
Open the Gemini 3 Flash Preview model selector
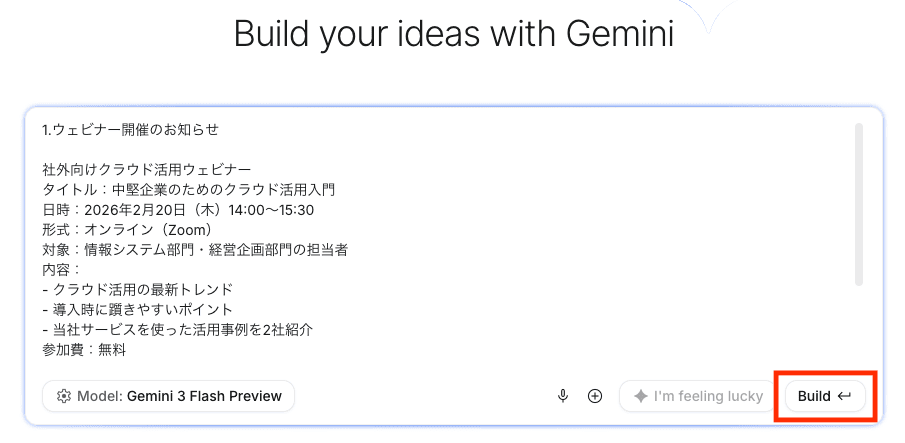pyautogui.click(x=169, y=396)
